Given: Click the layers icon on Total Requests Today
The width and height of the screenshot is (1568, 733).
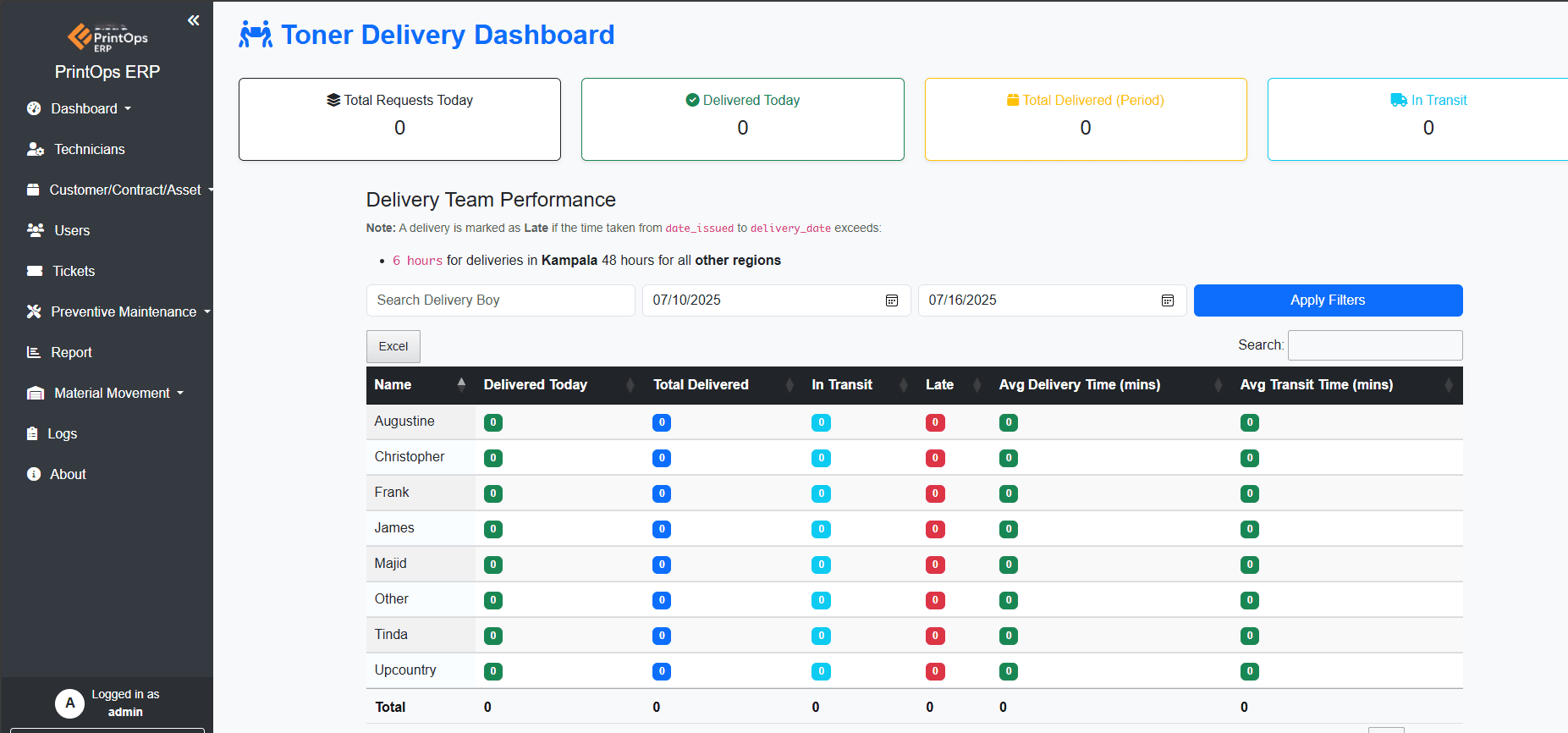Looking at the screenshot, I should (333, 100).
